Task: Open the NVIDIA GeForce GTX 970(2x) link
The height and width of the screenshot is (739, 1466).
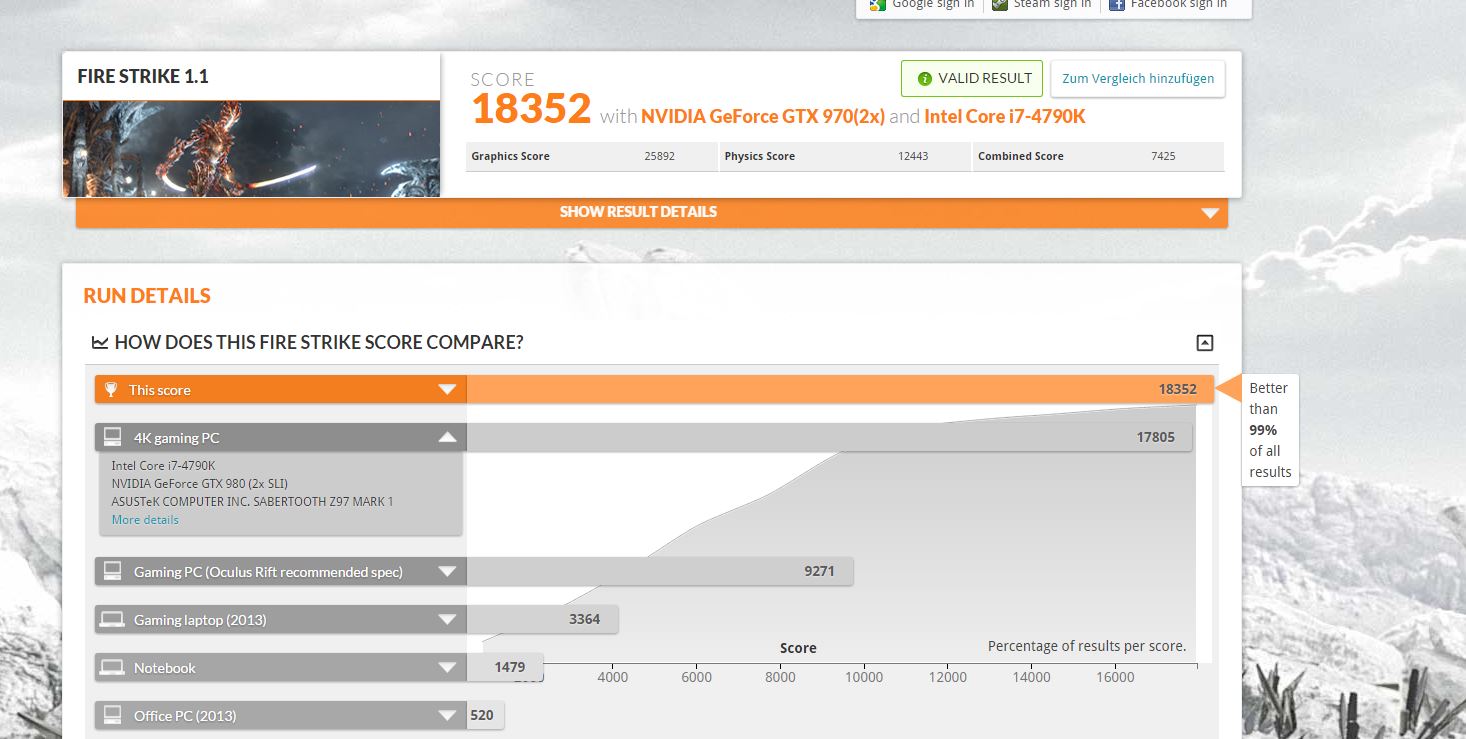Action: coord(763,116)
